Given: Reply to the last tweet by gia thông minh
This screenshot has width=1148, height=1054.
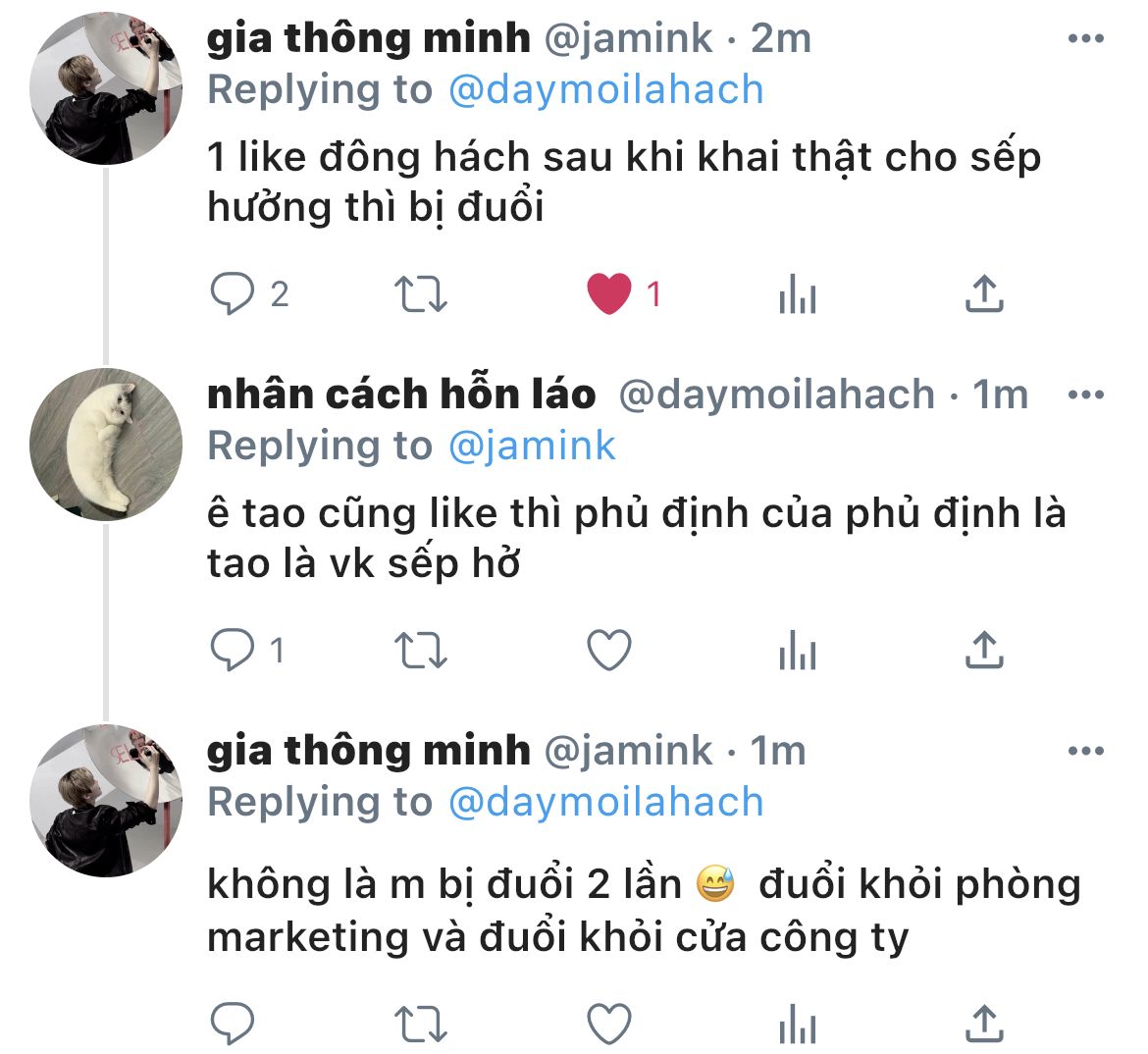Looking at the screenshot, I should point(233,1024).
